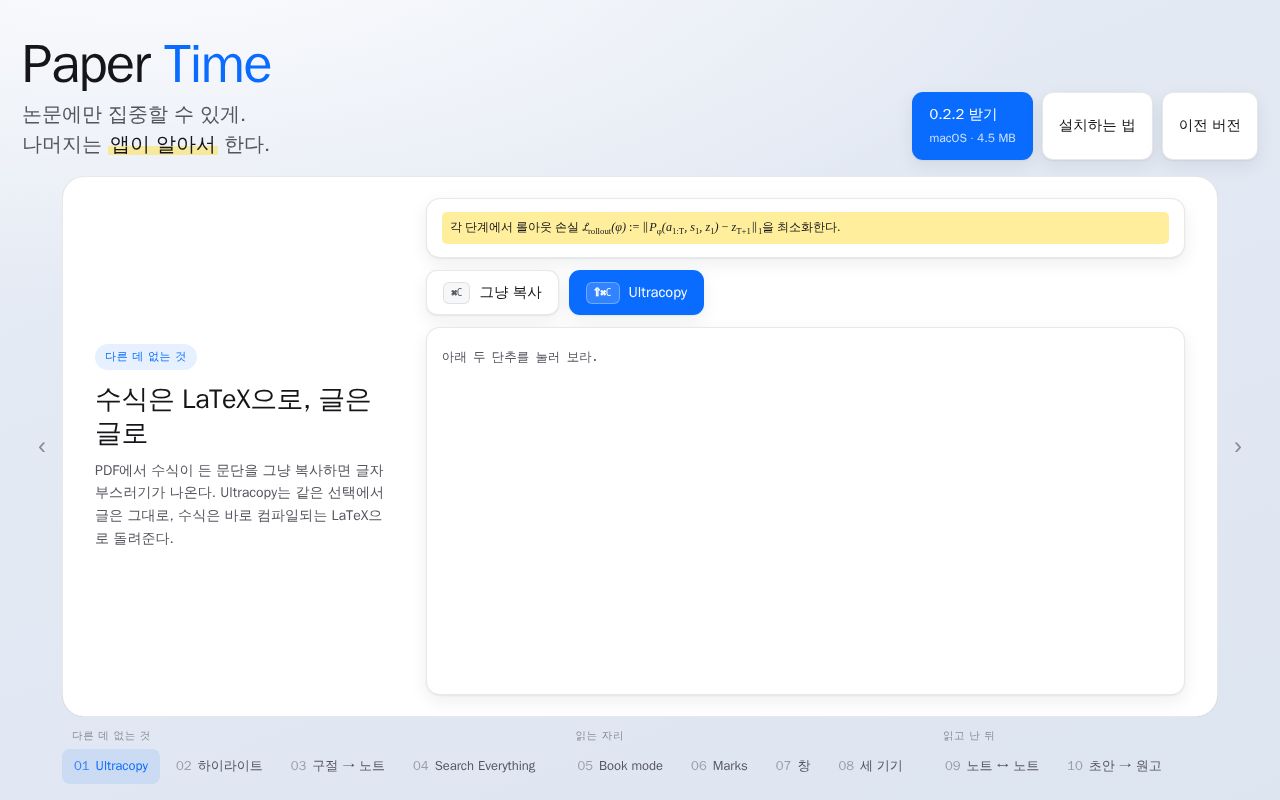The image size is (1280, 800).
Task: Click the next slide arrow
Action: [x=1238, y=447]
